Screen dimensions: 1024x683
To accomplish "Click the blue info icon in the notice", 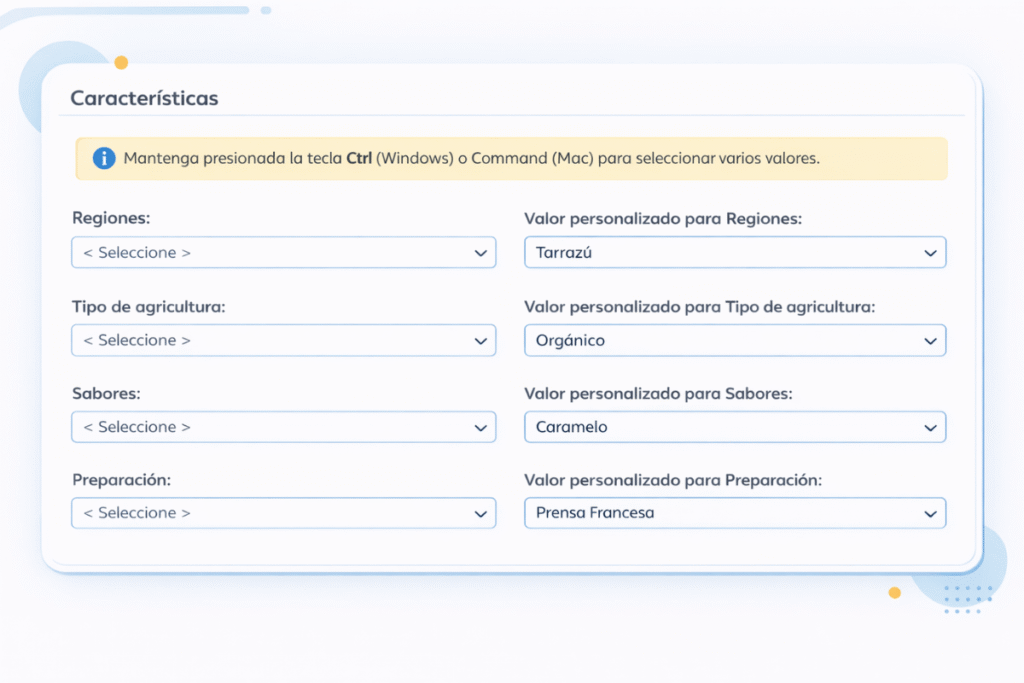I will pos(104,158).
